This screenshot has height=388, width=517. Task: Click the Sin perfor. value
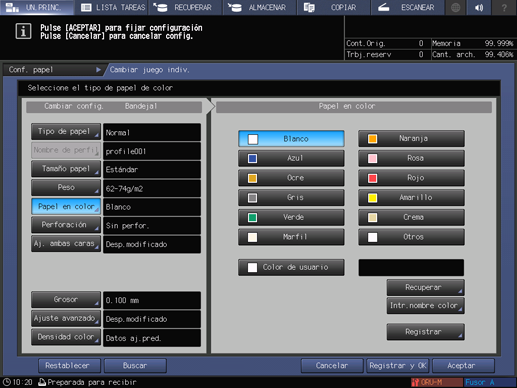click(152, 226)
